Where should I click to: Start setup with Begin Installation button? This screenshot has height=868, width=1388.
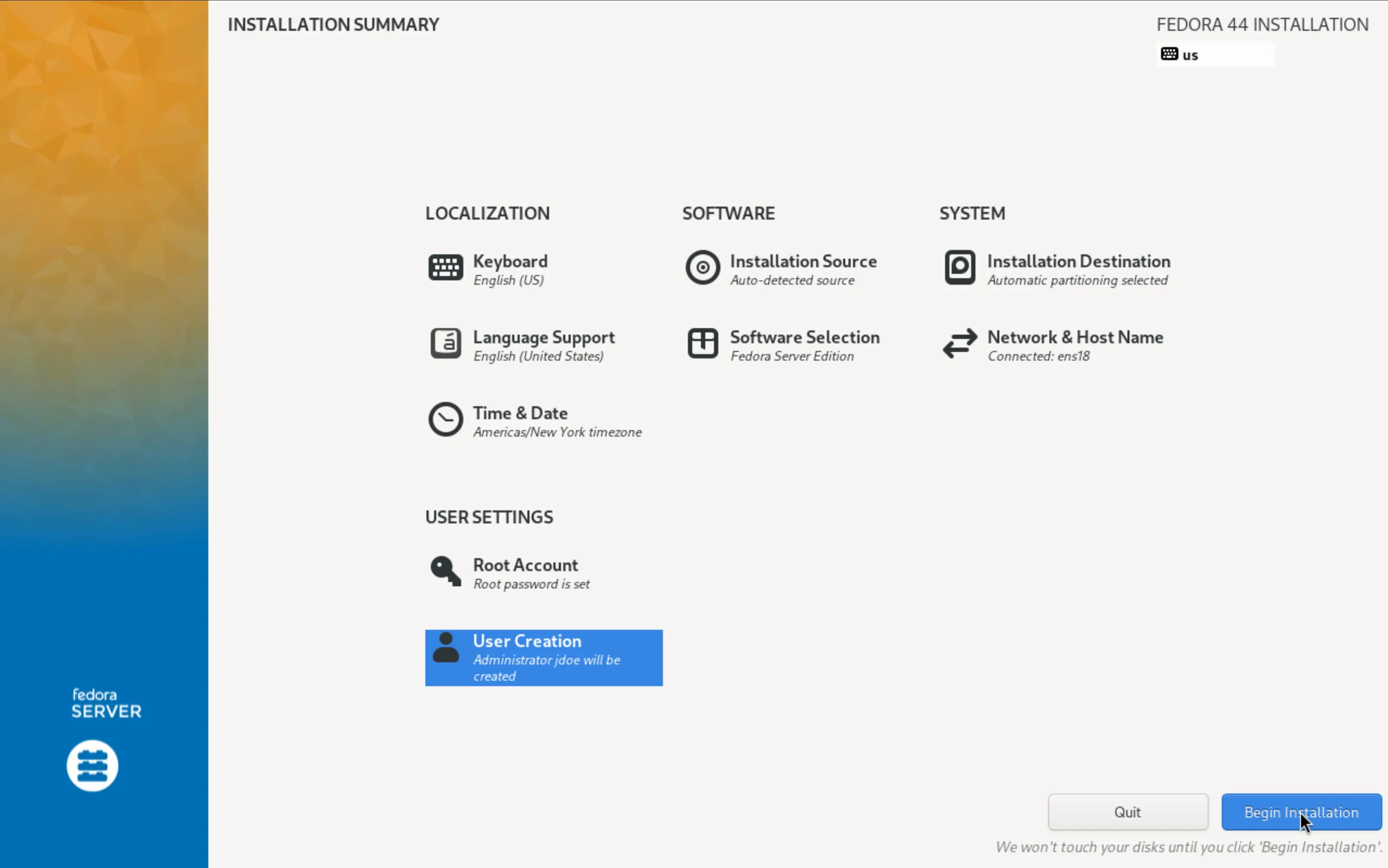coord(1301,812)
